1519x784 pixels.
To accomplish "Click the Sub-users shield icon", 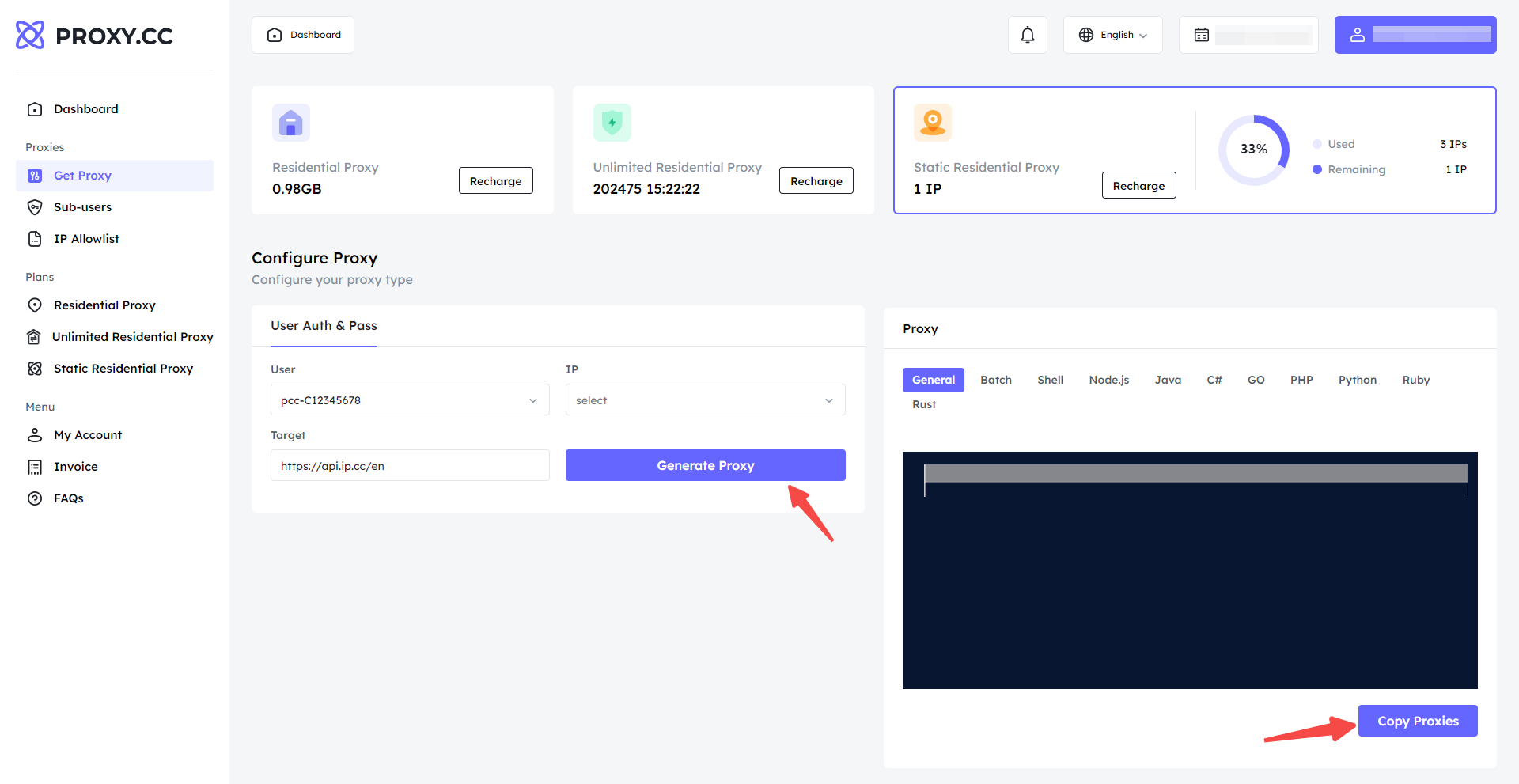I will point(35,207).
